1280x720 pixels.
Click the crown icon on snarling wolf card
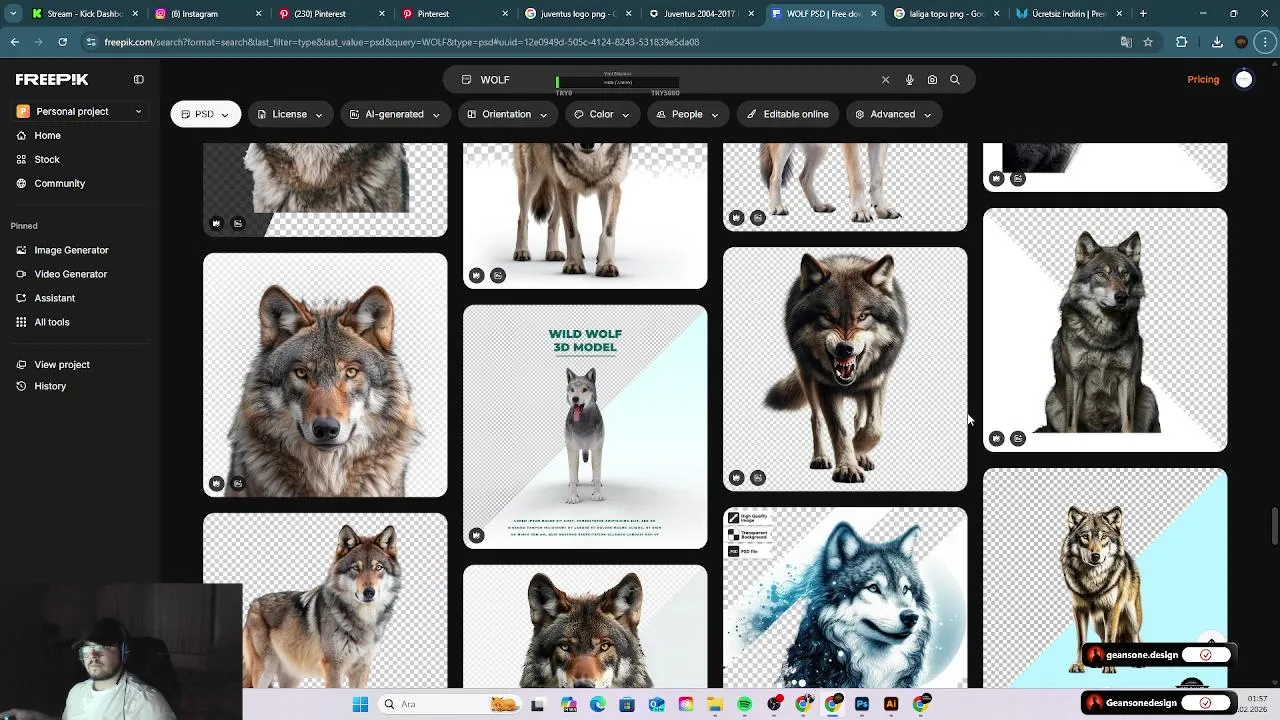pos(736,478)
